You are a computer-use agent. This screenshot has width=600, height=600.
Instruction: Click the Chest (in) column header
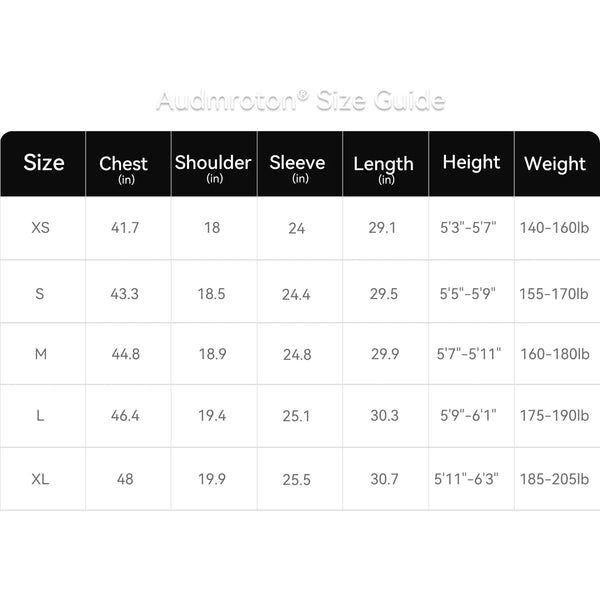pyautogui.click(x=128, y=163)
